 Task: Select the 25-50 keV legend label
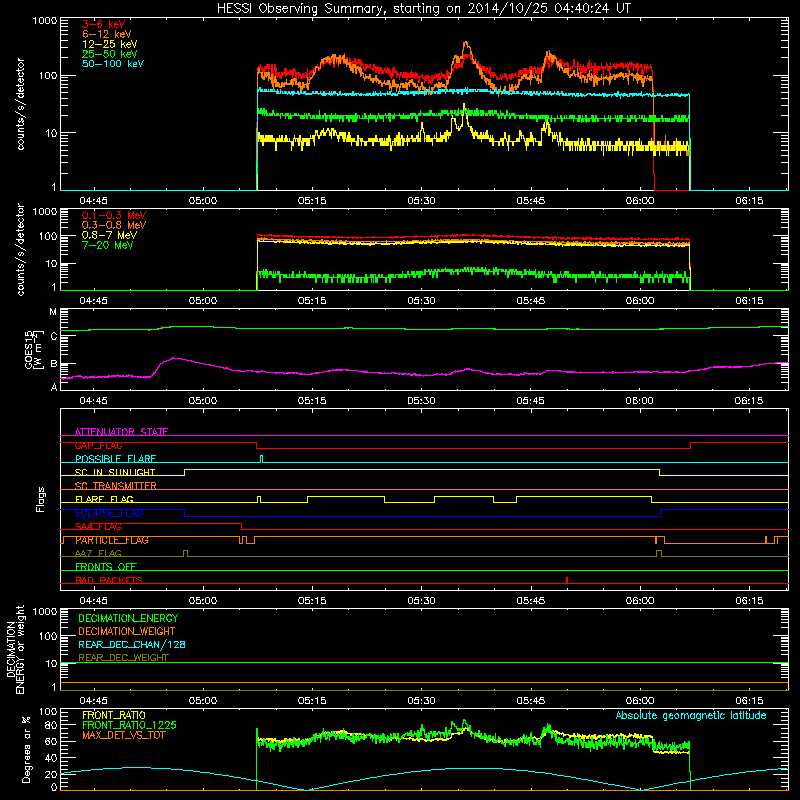click(110, 54)
